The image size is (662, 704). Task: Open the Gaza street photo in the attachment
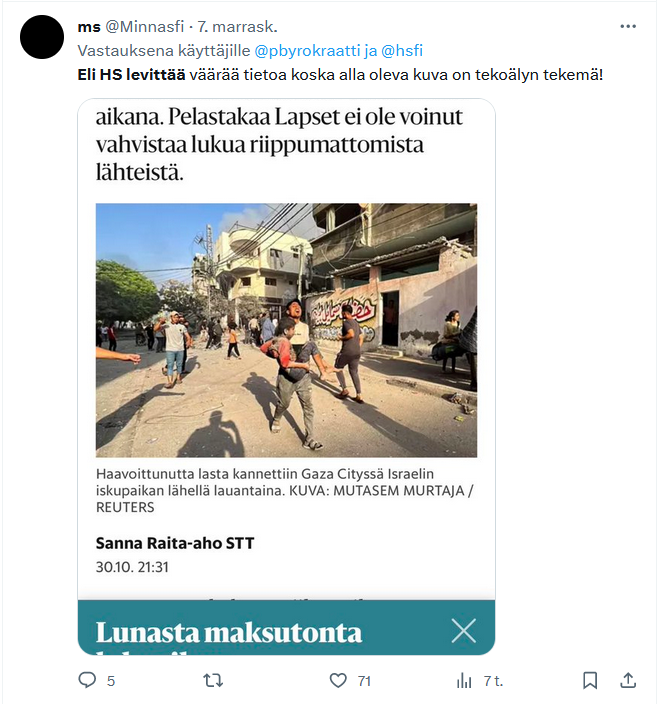pos(286,330)
